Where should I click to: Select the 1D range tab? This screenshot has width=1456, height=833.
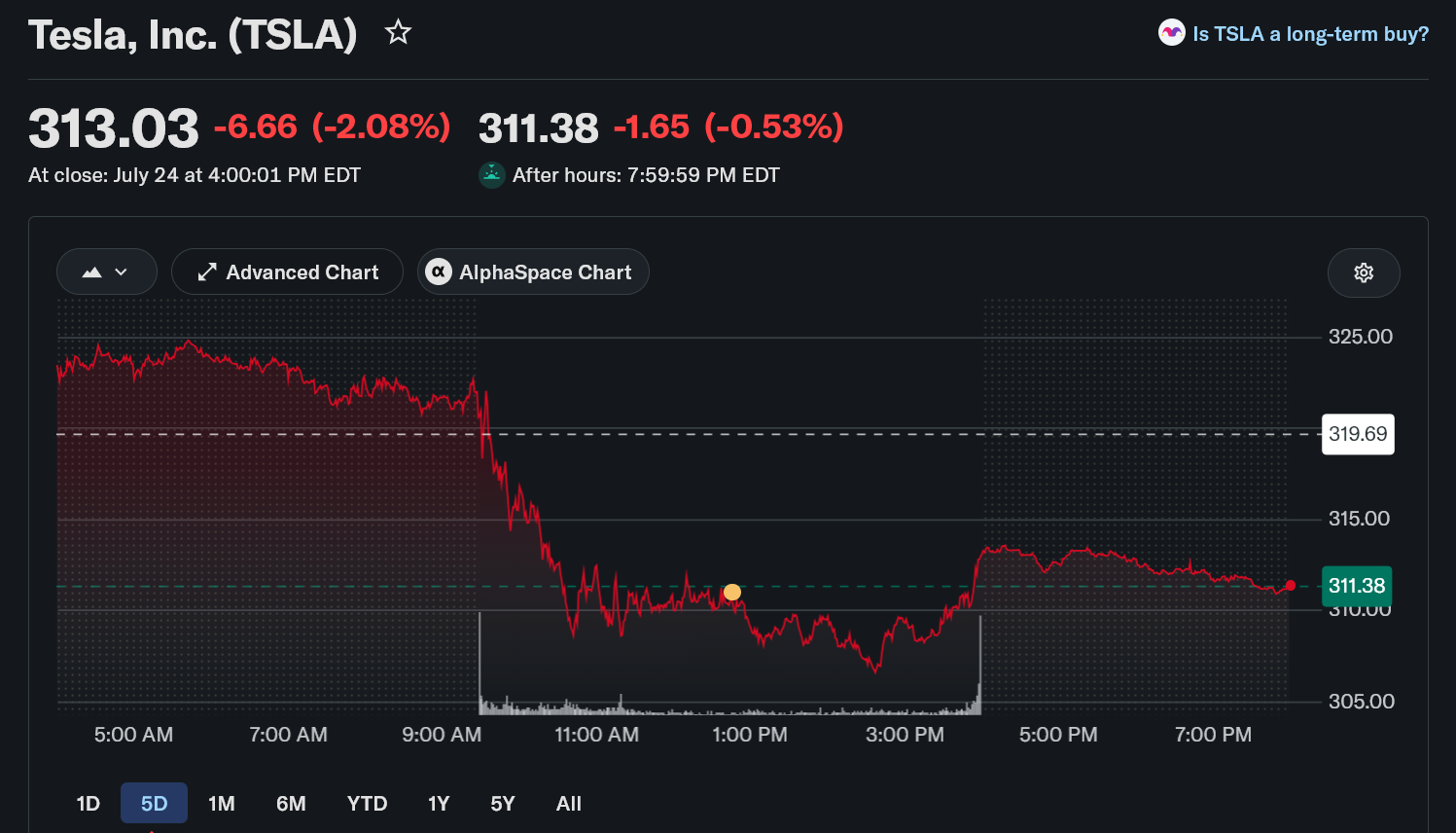point(89,804)
